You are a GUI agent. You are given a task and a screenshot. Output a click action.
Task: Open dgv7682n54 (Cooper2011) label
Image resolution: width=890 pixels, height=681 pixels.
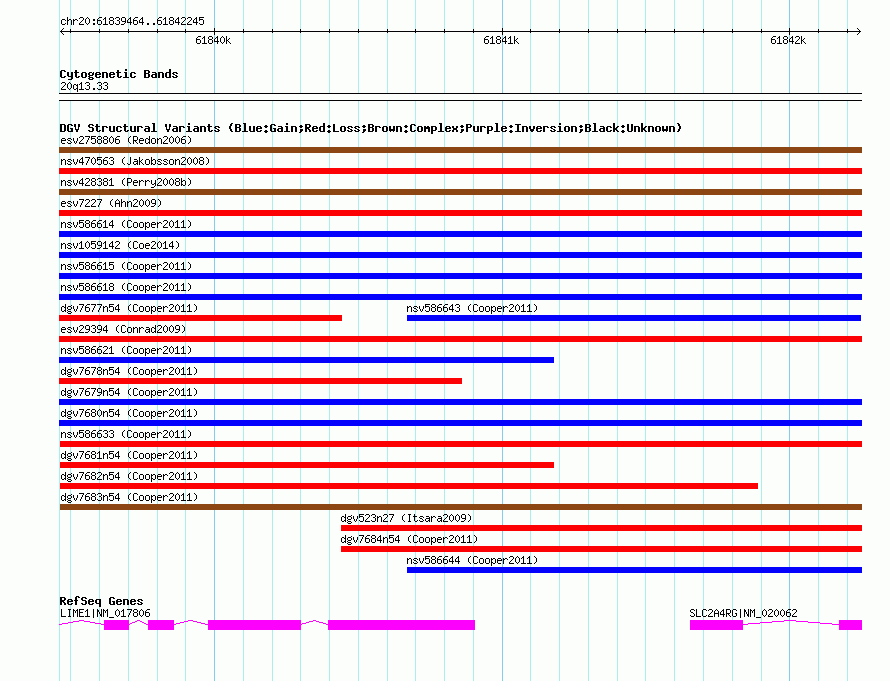click(129, 476)
